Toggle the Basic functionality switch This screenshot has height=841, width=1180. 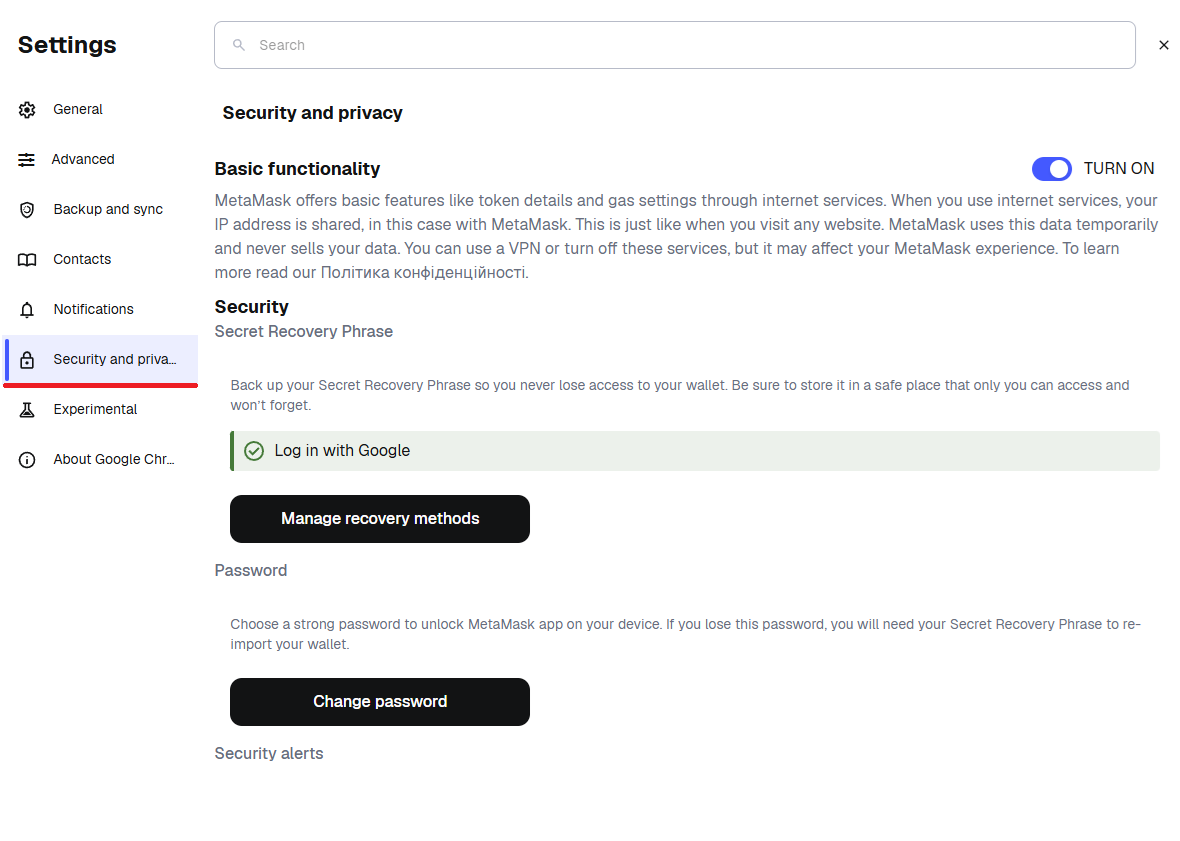tap(1051, 169)
